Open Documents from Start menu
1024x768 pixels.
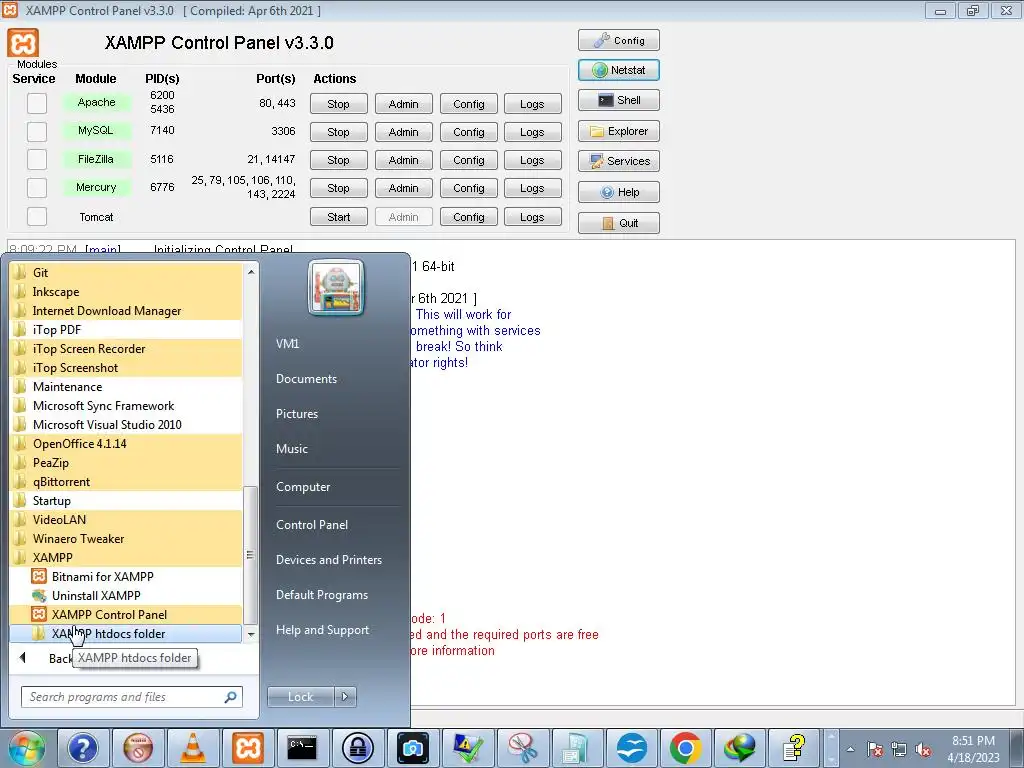(x=306, y=379)
